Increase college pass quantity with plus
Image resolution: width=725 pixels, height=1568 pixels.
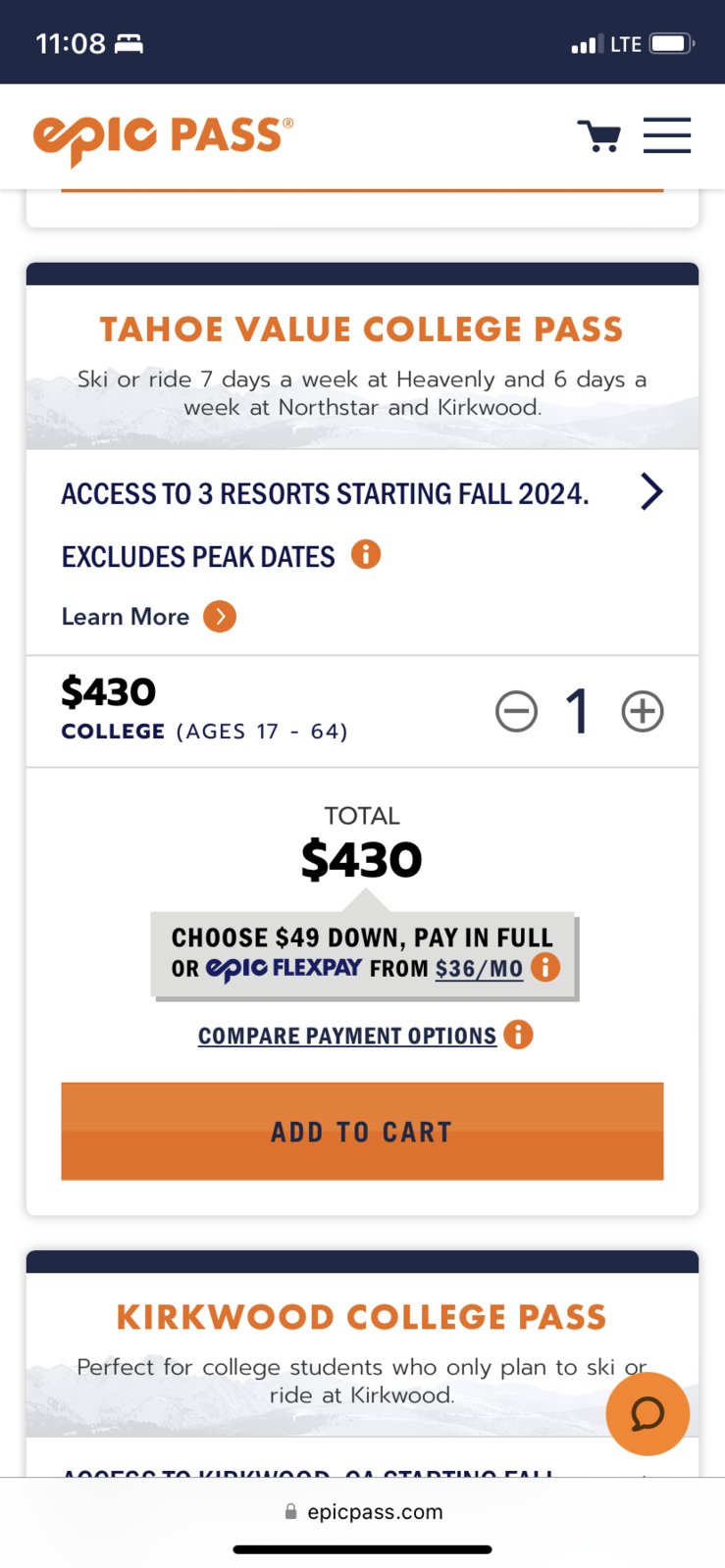643,711
